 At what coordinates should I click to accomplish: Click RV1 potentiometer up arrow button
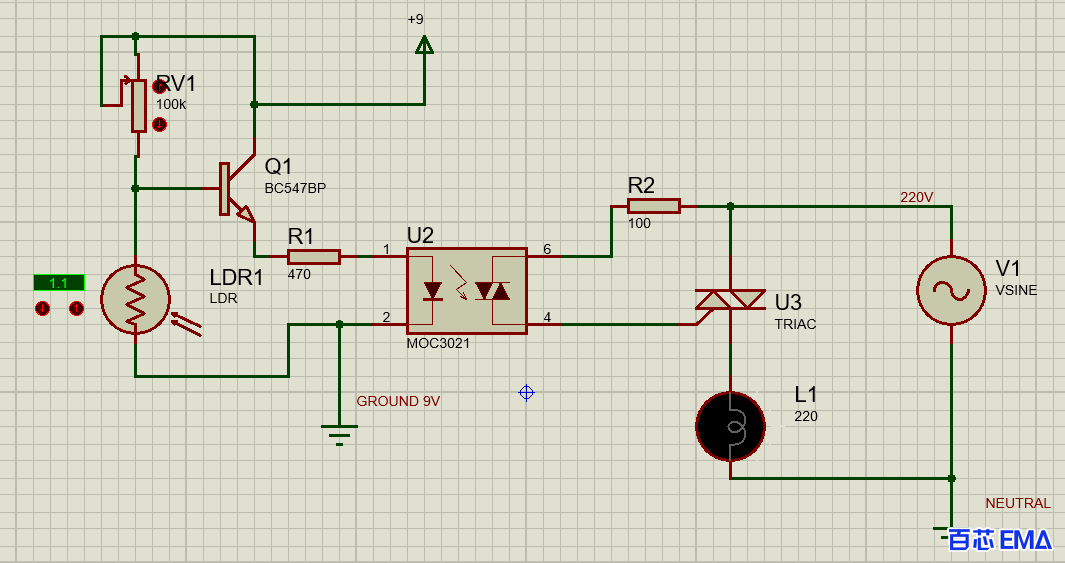(160, 86)
